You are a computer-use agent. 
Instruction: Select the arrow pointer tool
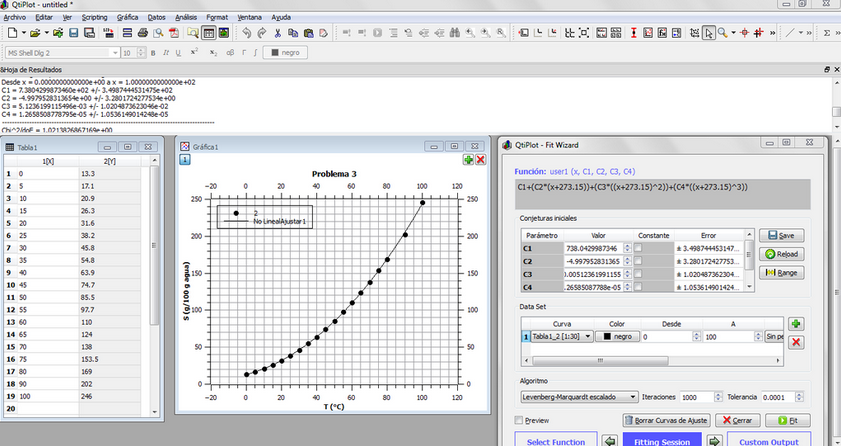click(709, 33)
